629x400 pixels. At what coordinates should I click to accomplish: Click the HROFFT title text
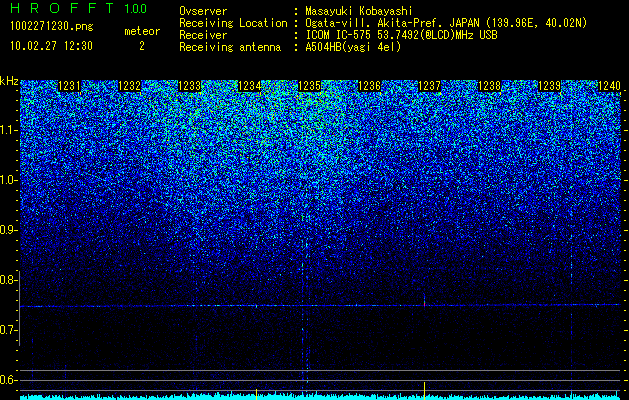[62, 8]
